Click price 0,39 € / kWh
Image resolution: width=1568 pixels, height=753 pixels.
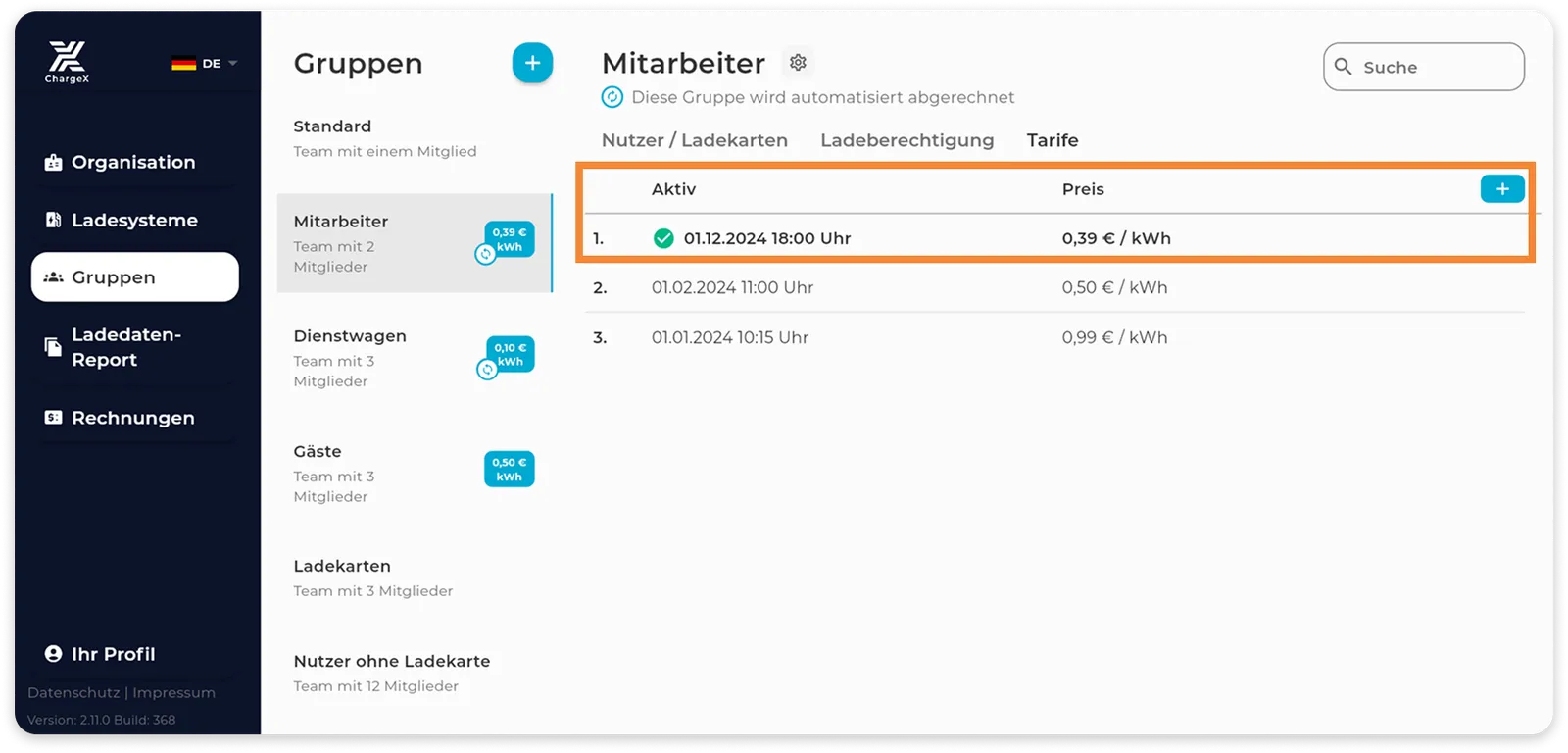(x=1116, y=238)
